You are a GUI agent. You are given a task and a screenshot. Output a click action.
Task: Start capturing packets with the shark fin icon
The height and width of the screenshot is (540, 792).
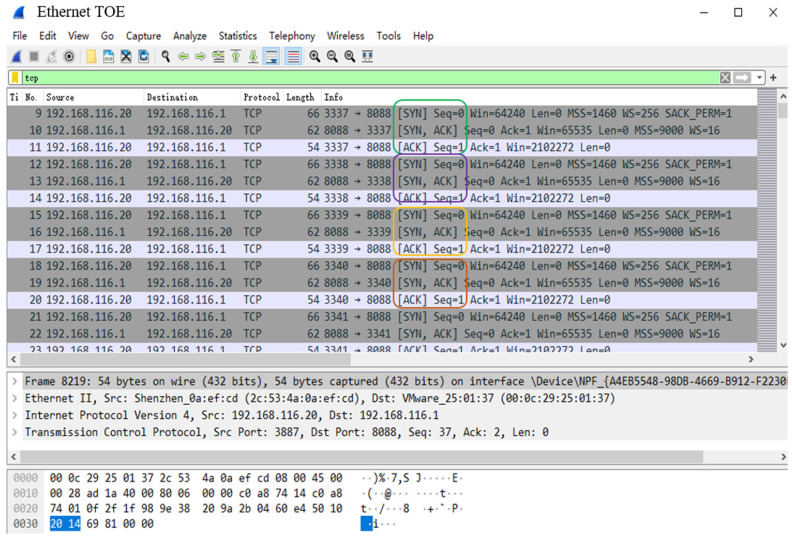click(17, 57)
